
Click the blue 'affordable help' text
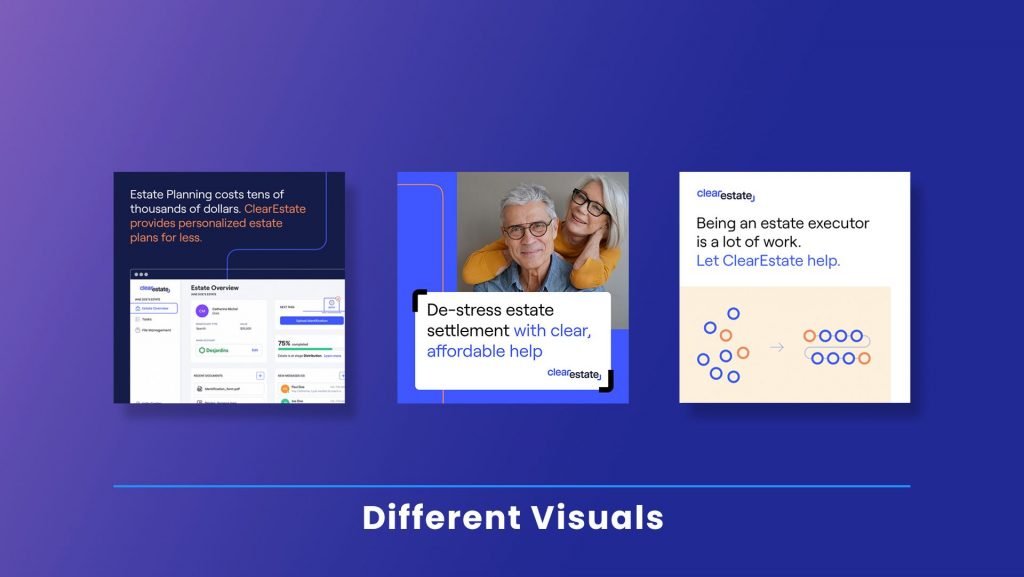(484, 351)
